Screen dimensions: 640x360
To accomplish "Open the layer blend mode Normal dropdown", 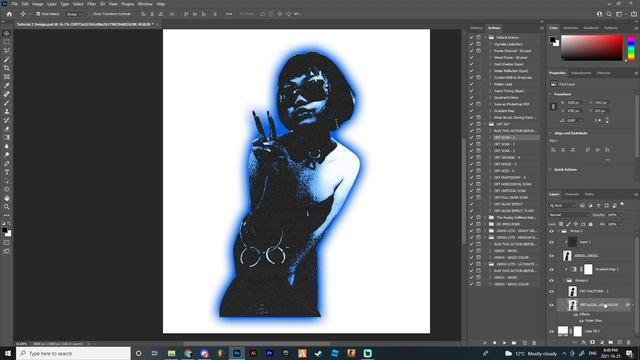I will pyautogui.click(x=569, y=215).
